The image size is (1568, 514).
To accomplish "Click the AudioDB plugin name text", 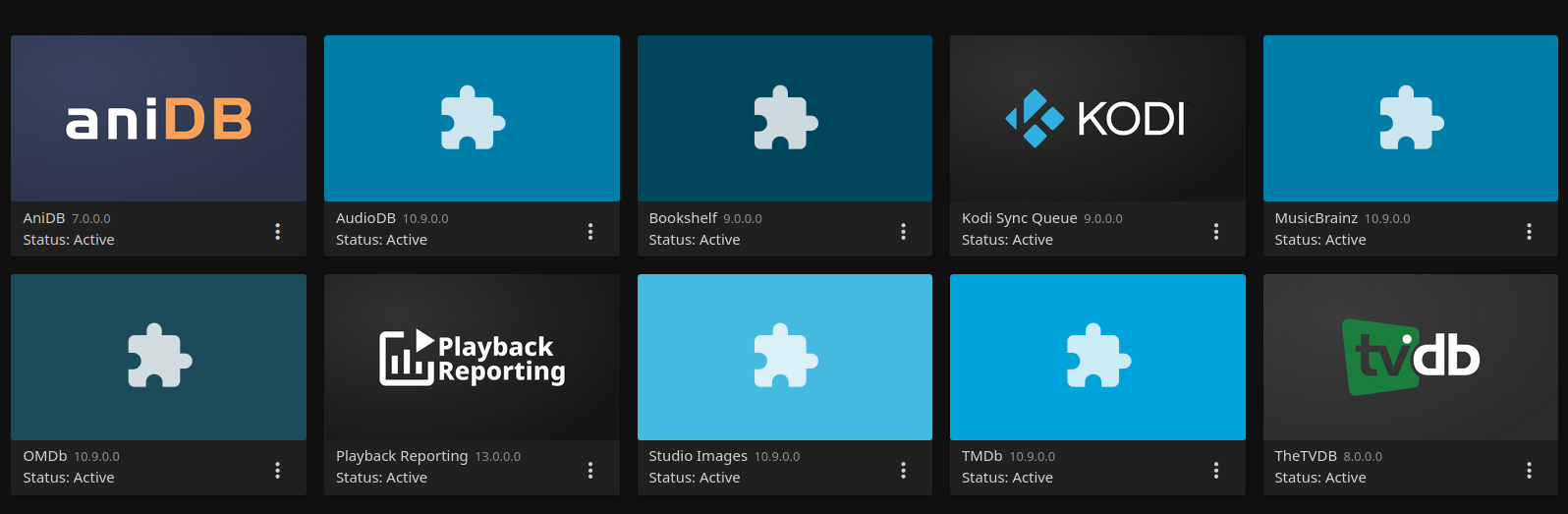I will click(x=365, y=218).
